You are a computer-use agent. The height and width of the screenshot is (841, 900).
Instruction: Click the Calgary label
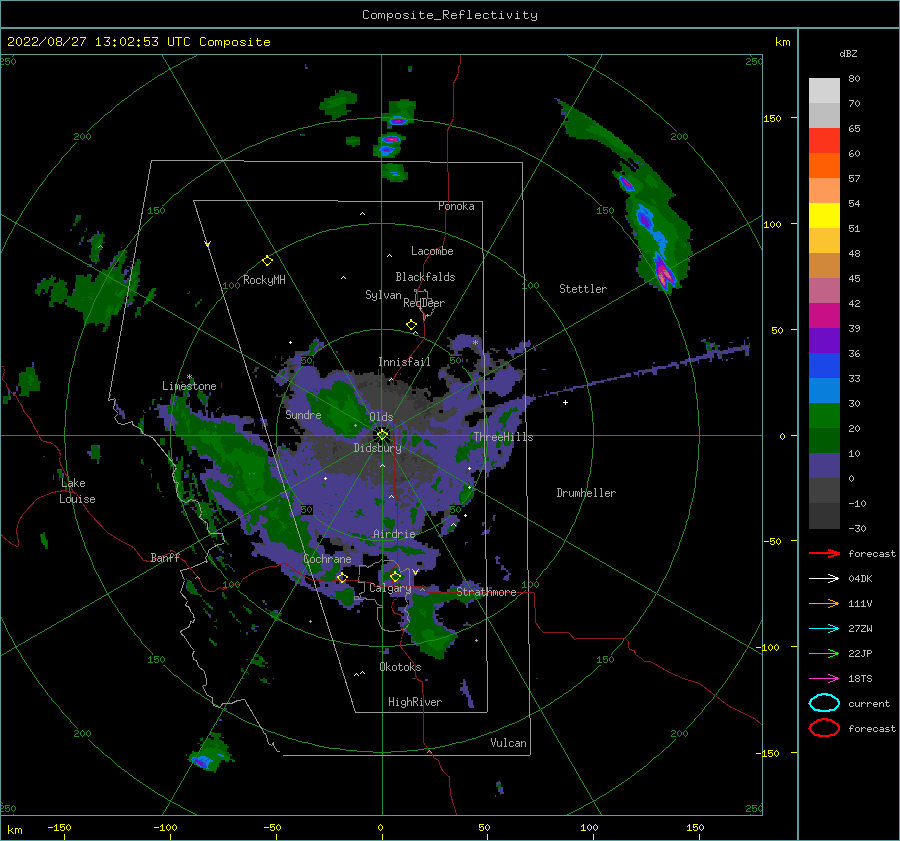(390, 588)
